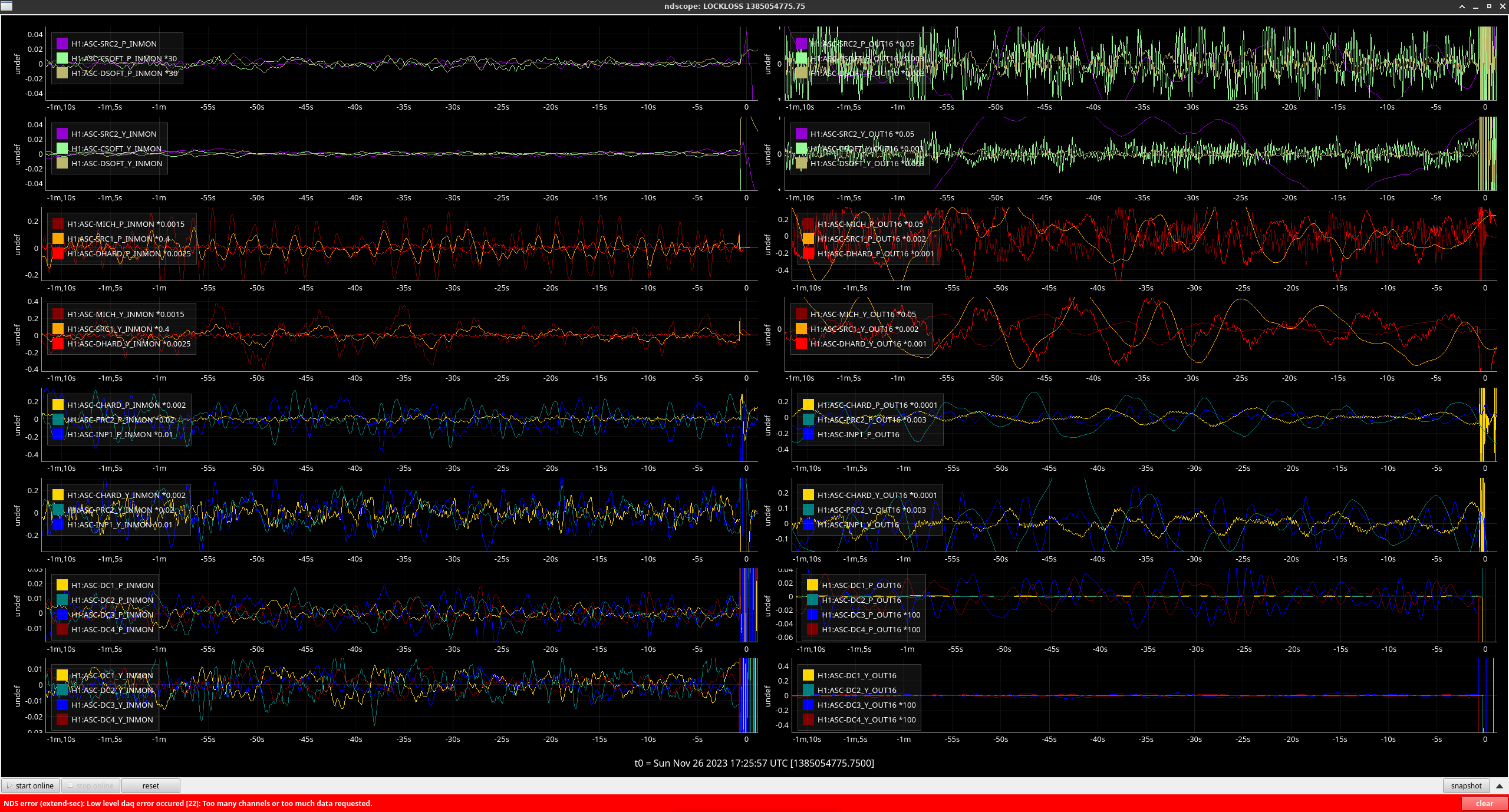
Task: Click the t0 timestamp label text
Action: click(754, 763)
